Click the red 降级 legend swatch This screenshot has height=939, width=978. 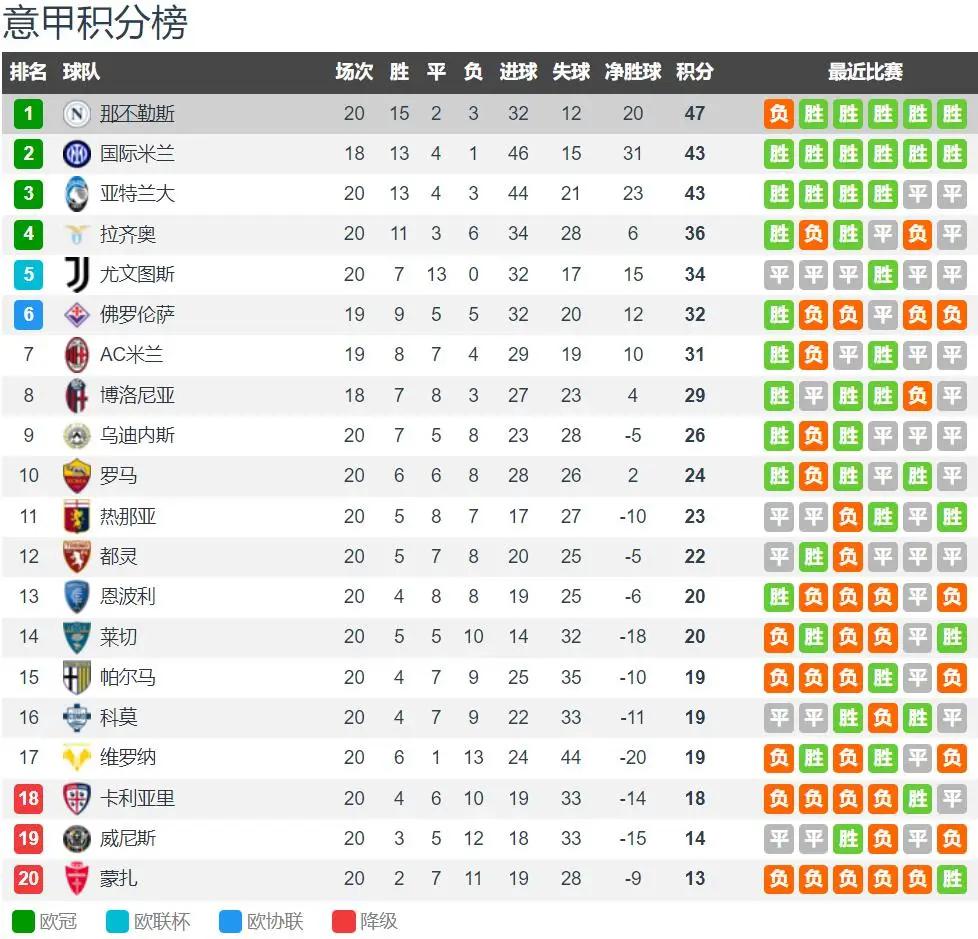click(344, 921)
